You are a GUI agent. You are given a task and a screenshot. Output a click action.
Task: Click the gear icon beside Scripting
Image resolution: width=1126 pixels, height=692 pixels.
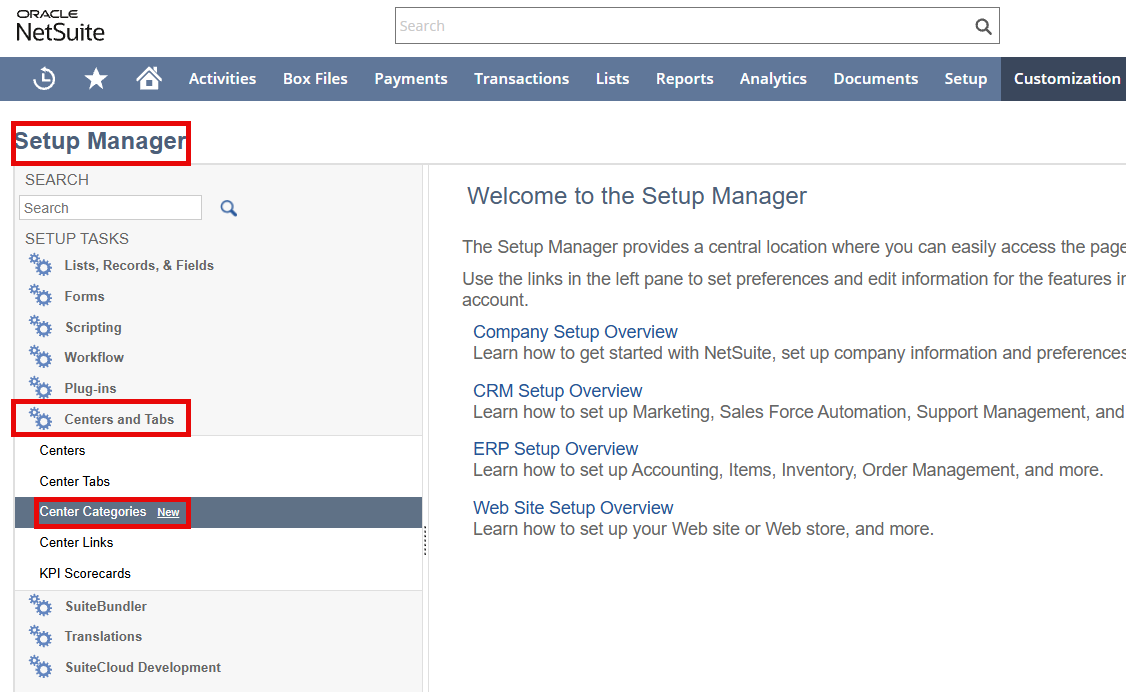40,327
